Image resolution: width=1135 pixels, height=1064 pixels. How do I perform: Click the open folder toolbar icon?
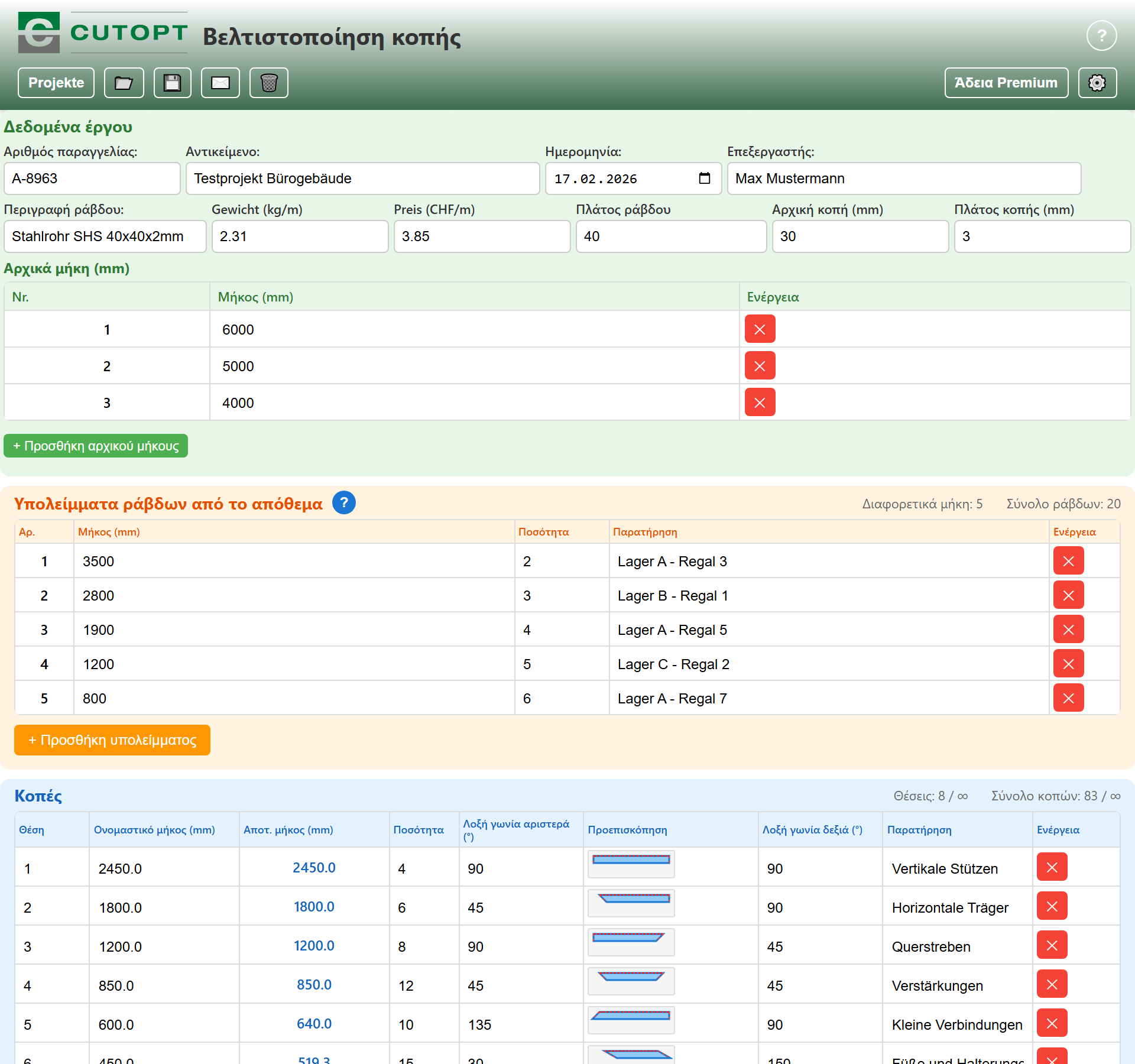coord(124,83)
